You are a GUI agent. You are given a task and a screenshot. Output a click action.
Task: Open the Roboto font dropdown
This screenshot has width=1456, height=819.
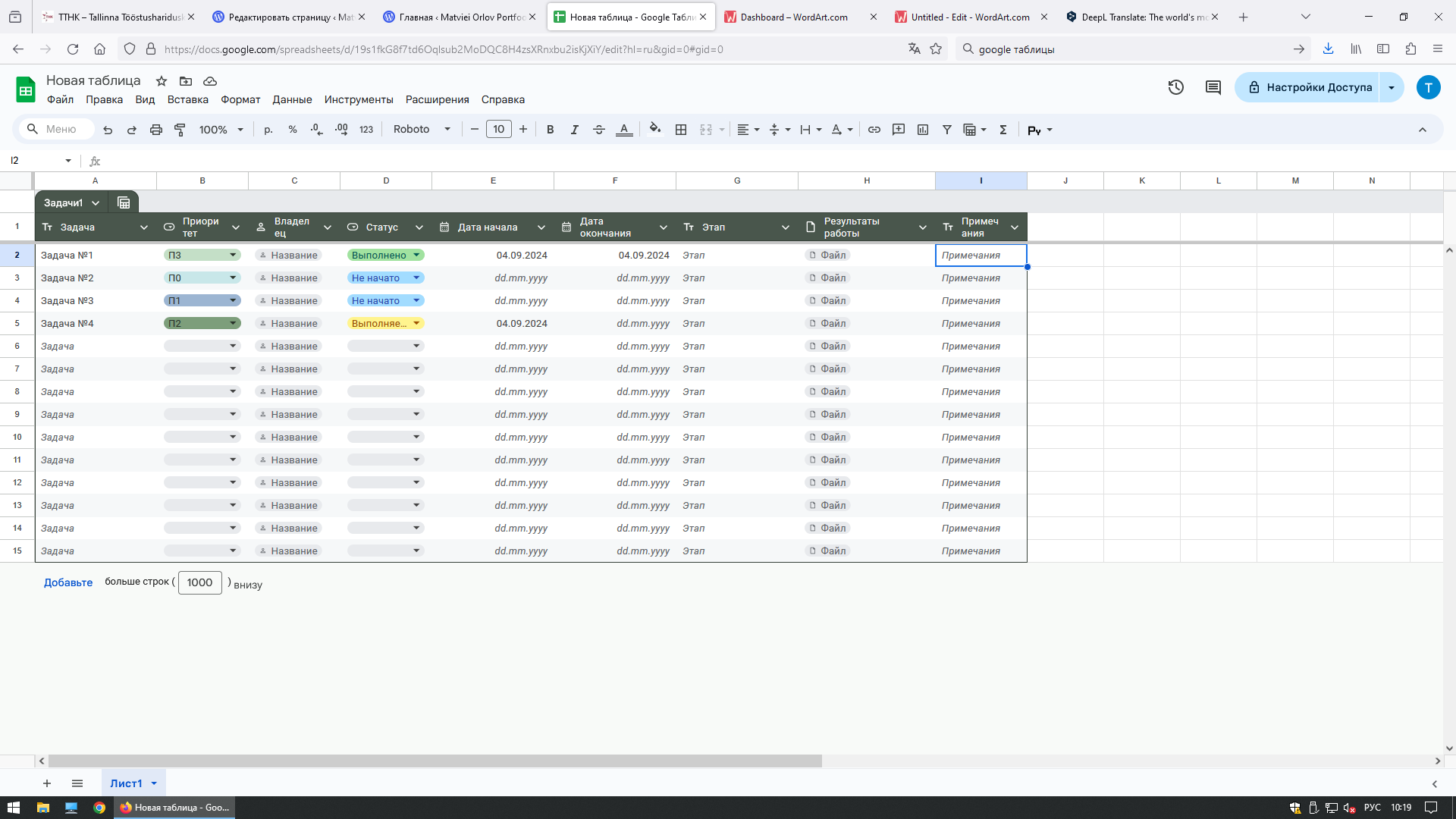pyautogui.click(x=422, y=130)
